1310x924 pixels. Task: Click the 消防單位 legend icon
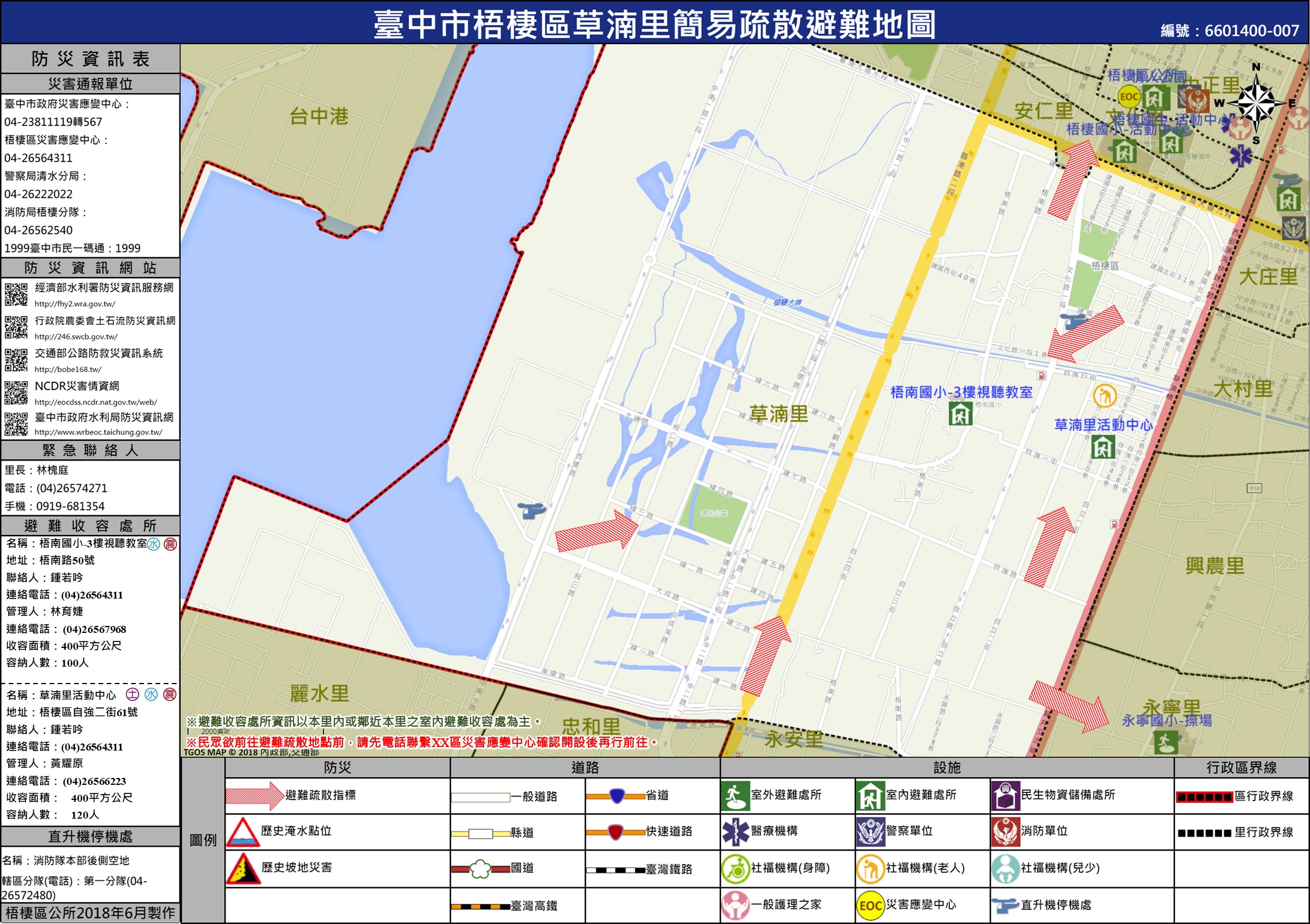tap(1005, 831)
